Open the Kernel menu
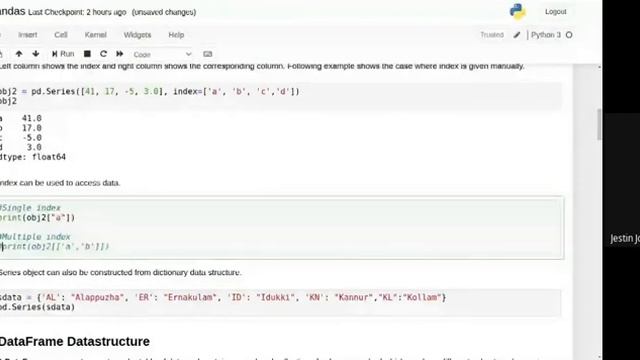The height and width of the screenshot is (360, 640). [x=96, y=35]
